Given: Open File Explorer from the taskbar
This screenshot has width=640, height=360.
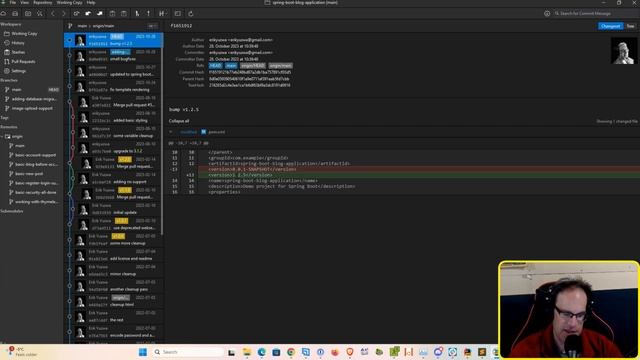Looking at the screenshot, I should [x=247, y=352].
